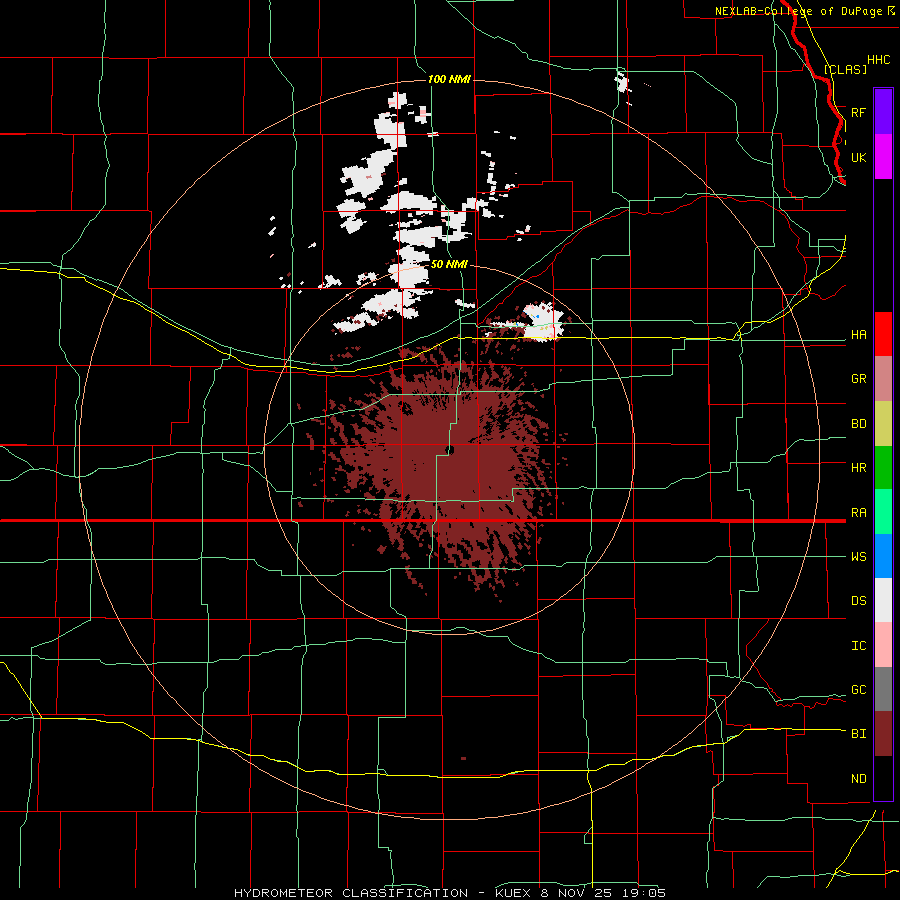900x900 pixels.
Task: Click the BD legend label
Action: pyautogui.click(x=858, y=424)
